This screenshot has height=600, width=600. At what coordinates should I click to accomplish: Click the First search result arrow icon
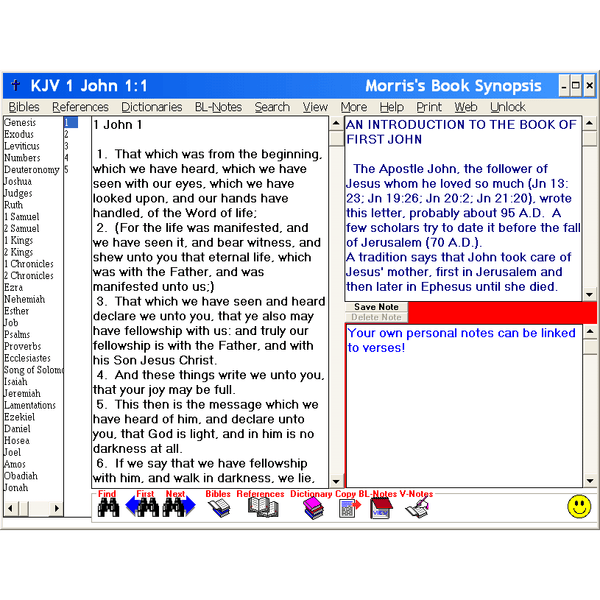tap(142, 508)
